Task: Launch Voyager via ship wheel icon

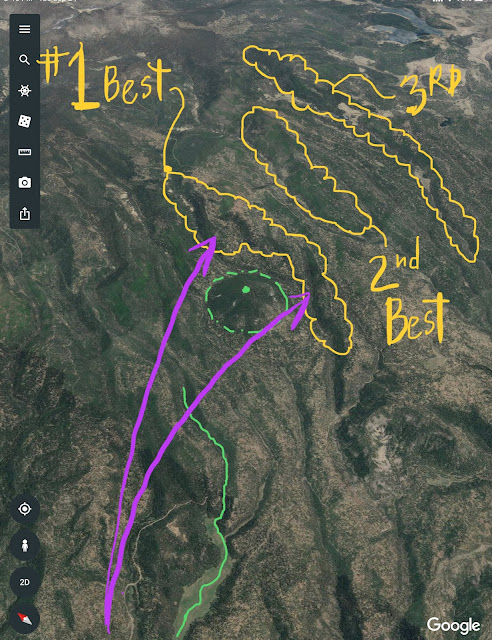Action: 24,91
